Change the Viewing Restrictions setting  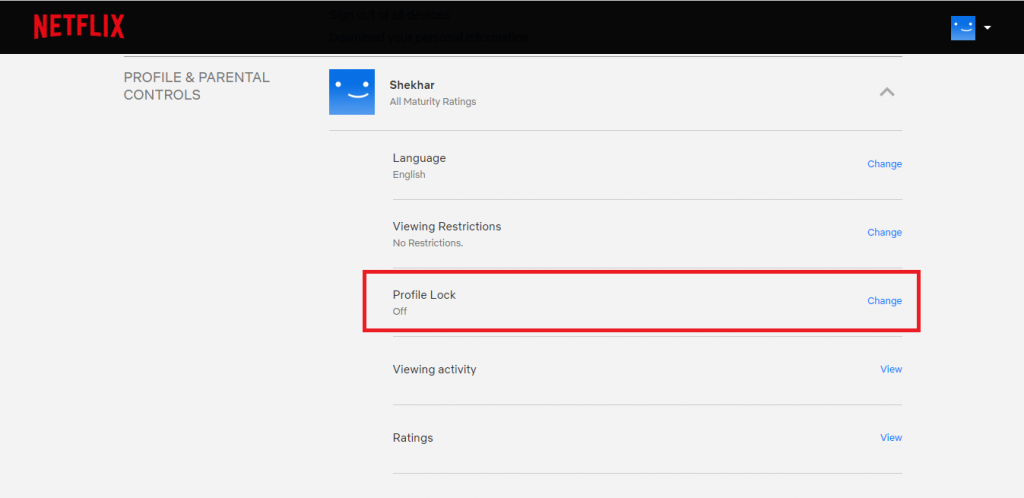(884, 232)
